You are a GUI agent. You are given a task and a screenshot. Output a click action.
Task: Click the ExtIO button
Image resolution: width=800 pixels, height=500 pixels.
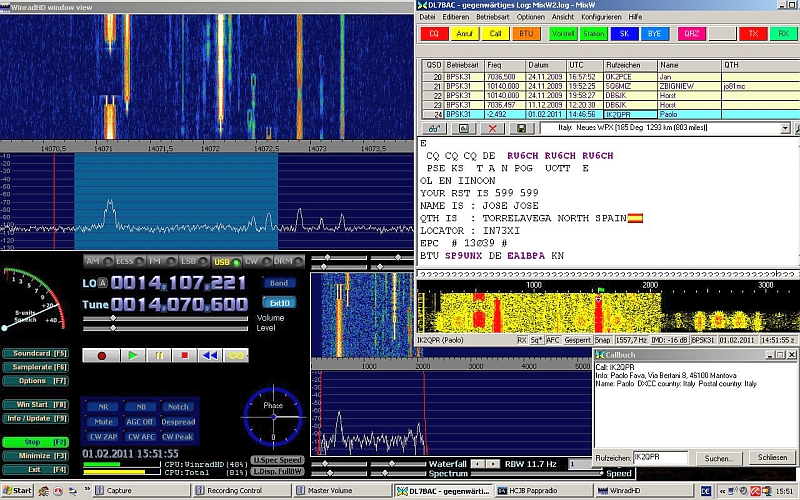279,303
